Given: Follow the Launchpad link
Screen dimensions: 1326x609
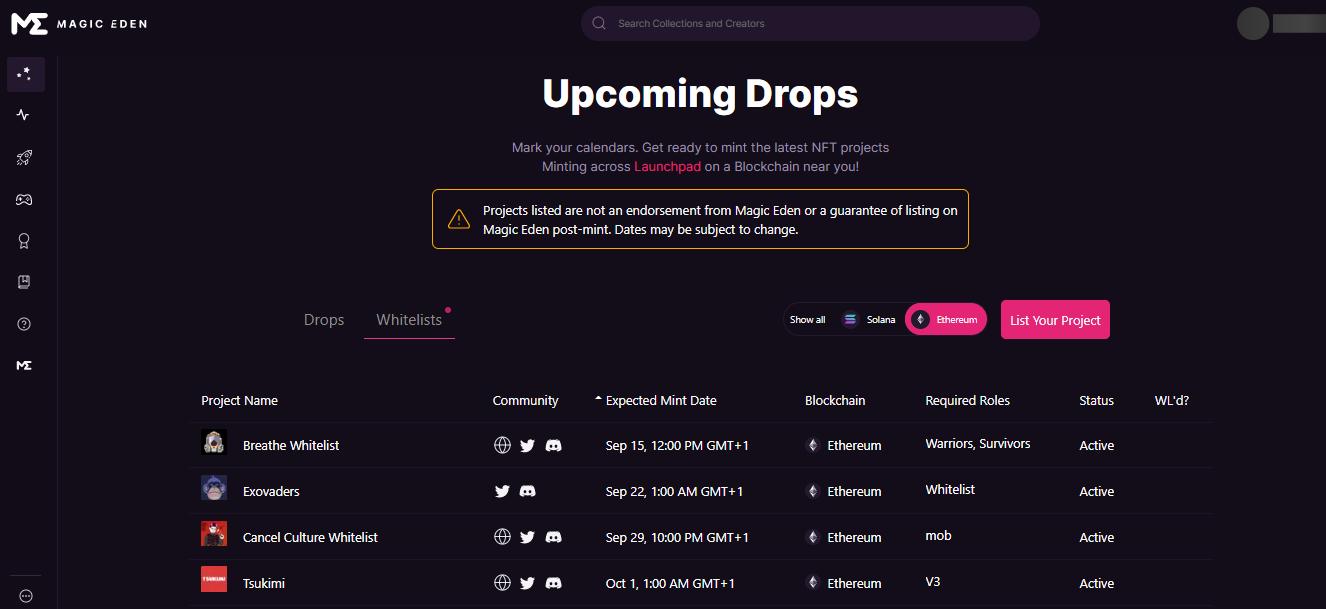Looking at the screenshot, I should click(667, 167).
